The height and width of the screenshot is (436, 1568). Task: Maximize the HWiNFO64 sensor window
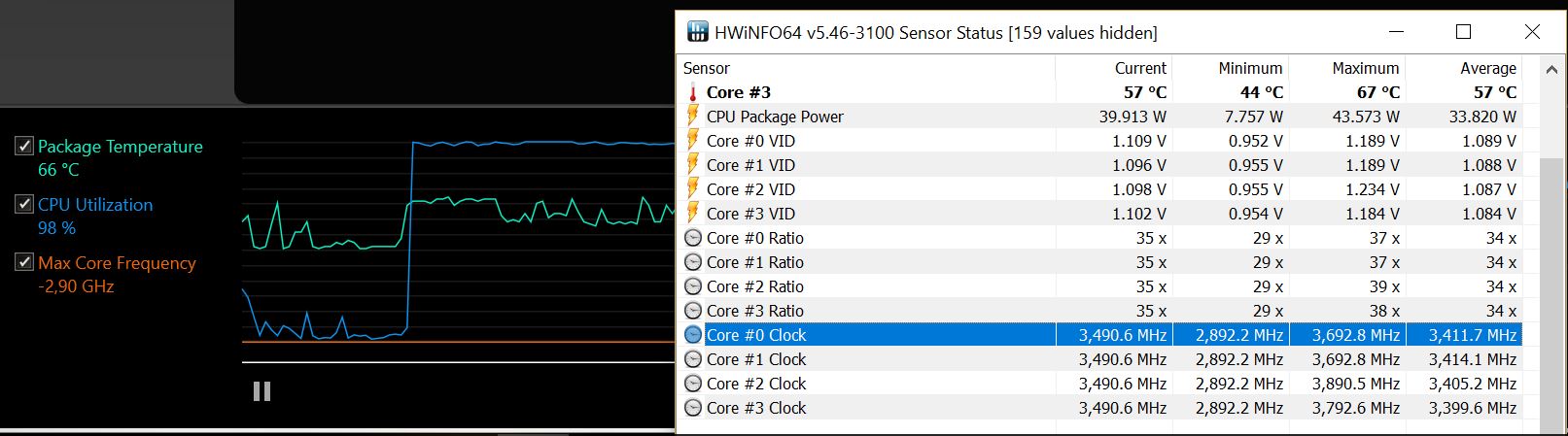tap(1463, 32)
